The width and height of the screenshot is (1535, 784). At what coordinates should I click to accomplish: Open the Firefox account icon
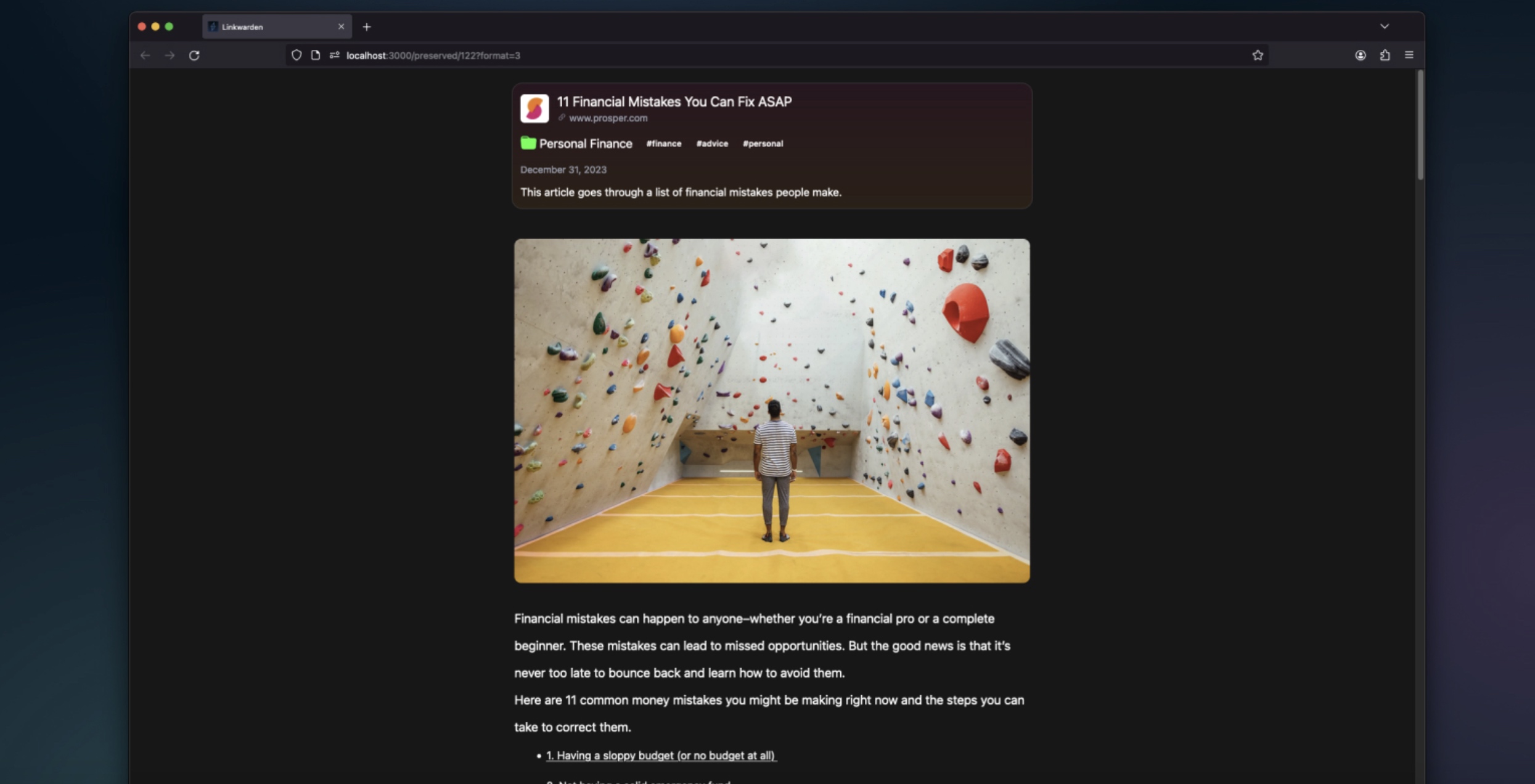click(x=1361, y=55)
